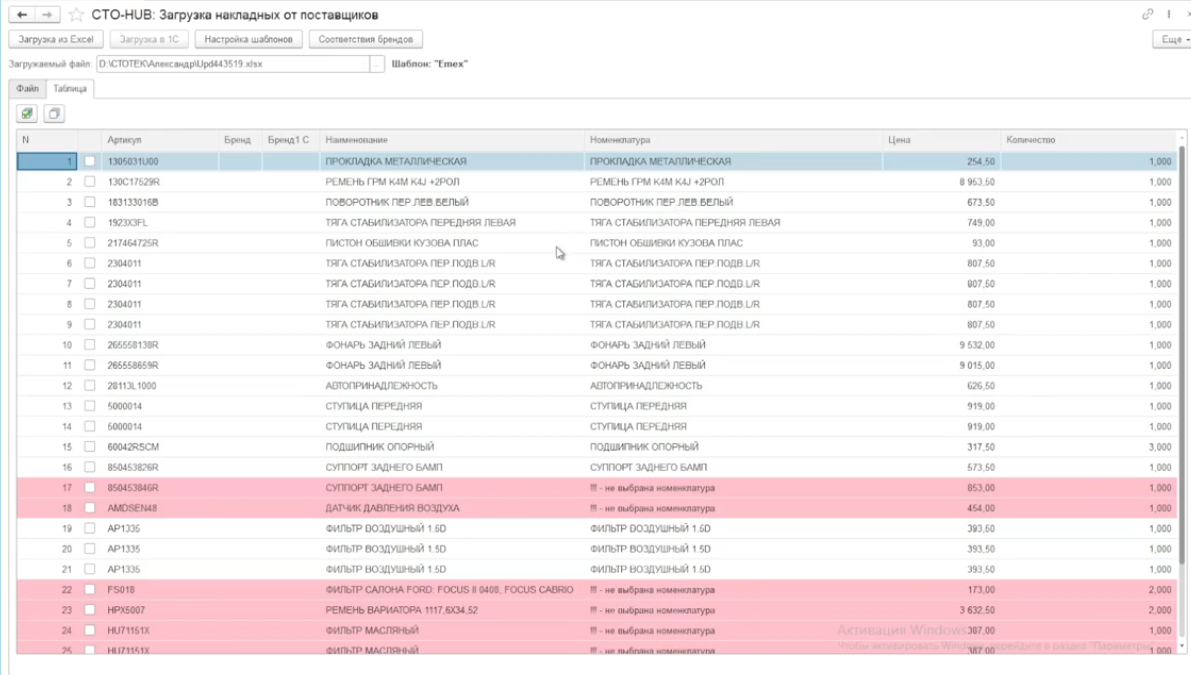The height and width of the screenshot is (675, 1191).
Task: Open the Еще dropdown menu
Action: [1173, 39]
